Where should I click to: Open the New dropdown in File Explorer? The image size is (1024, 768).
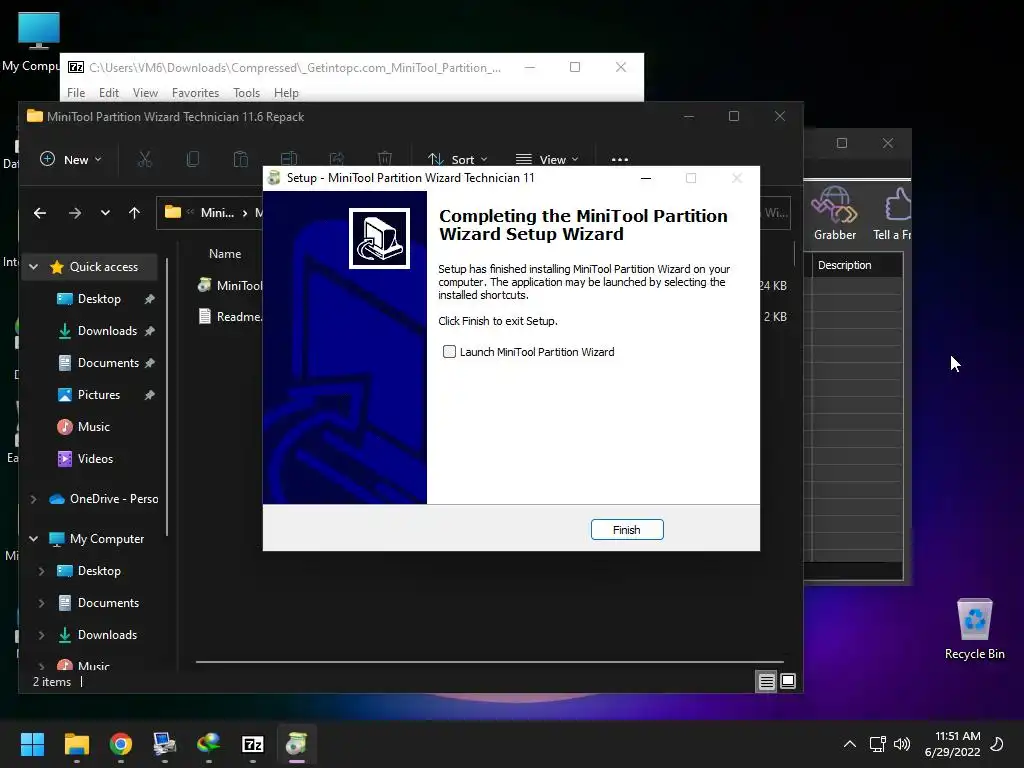tap(71, 159)
